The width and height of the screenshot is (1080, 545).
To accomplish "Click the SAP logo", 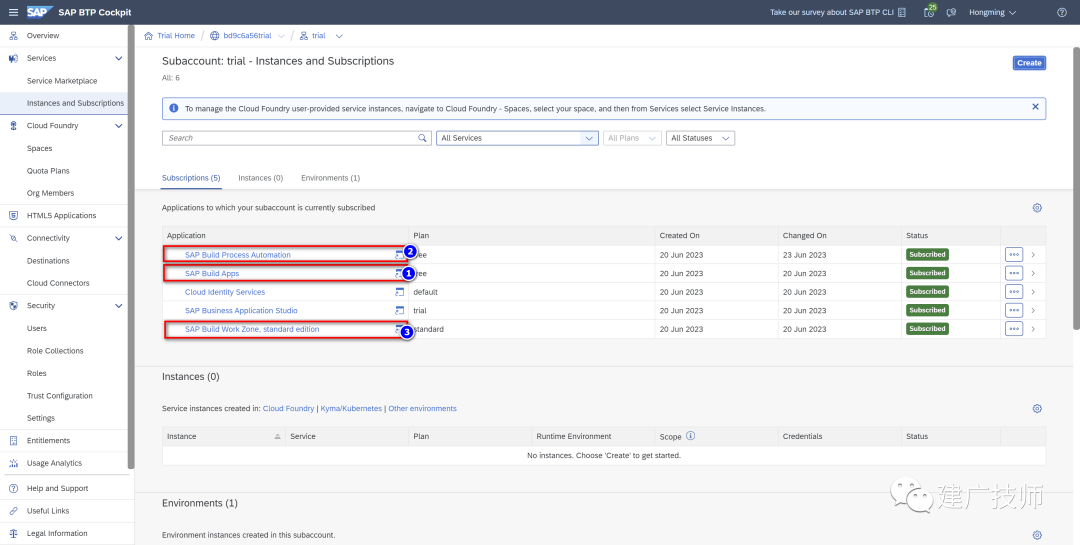I will [x=40, y=12].
